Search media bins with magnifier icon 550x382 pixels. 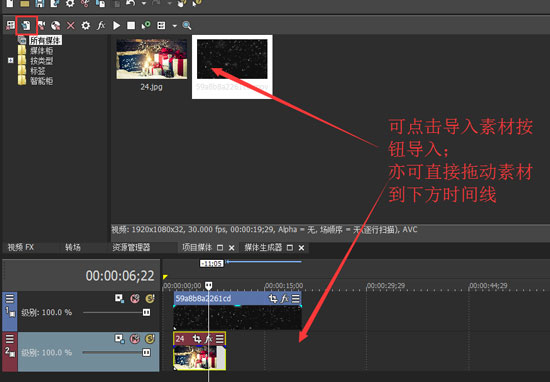click(x=187, y=25)
